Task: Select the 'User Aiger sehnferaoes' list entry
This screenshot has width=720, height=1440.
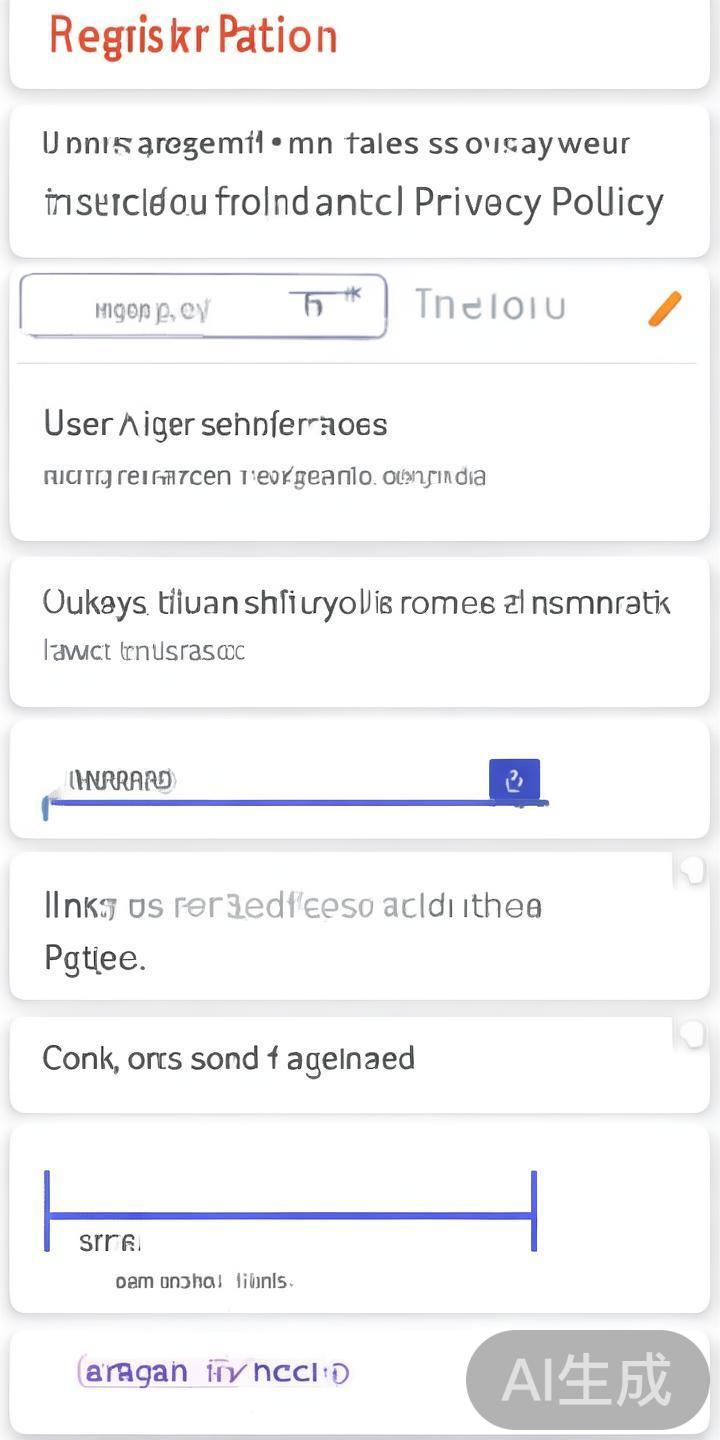Action: [x=215, y=425]
